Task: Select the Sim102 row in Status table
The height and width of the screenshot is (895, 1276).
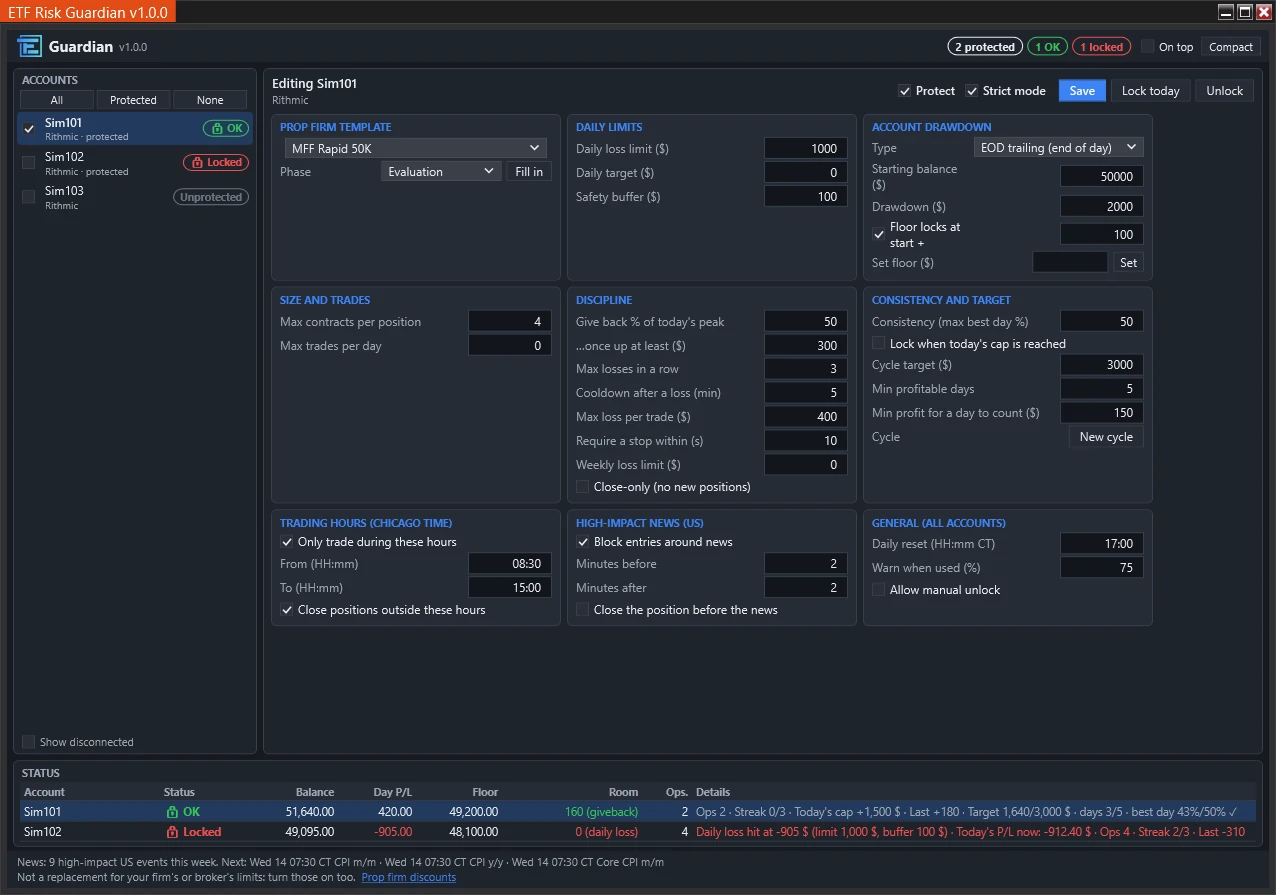Action: click(638, 832)
